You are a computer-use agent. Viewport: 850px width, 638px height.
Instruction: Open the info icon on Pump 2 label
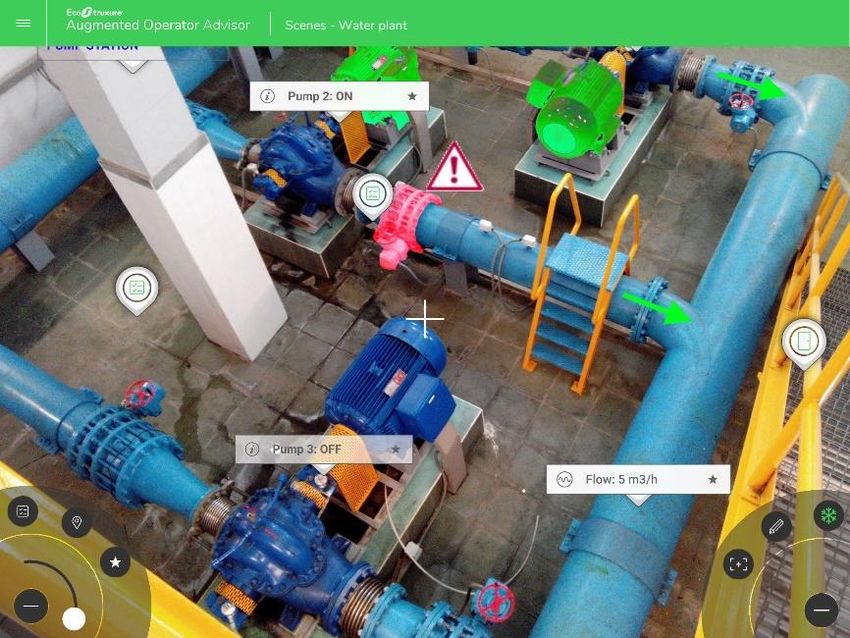pos(267,96)
